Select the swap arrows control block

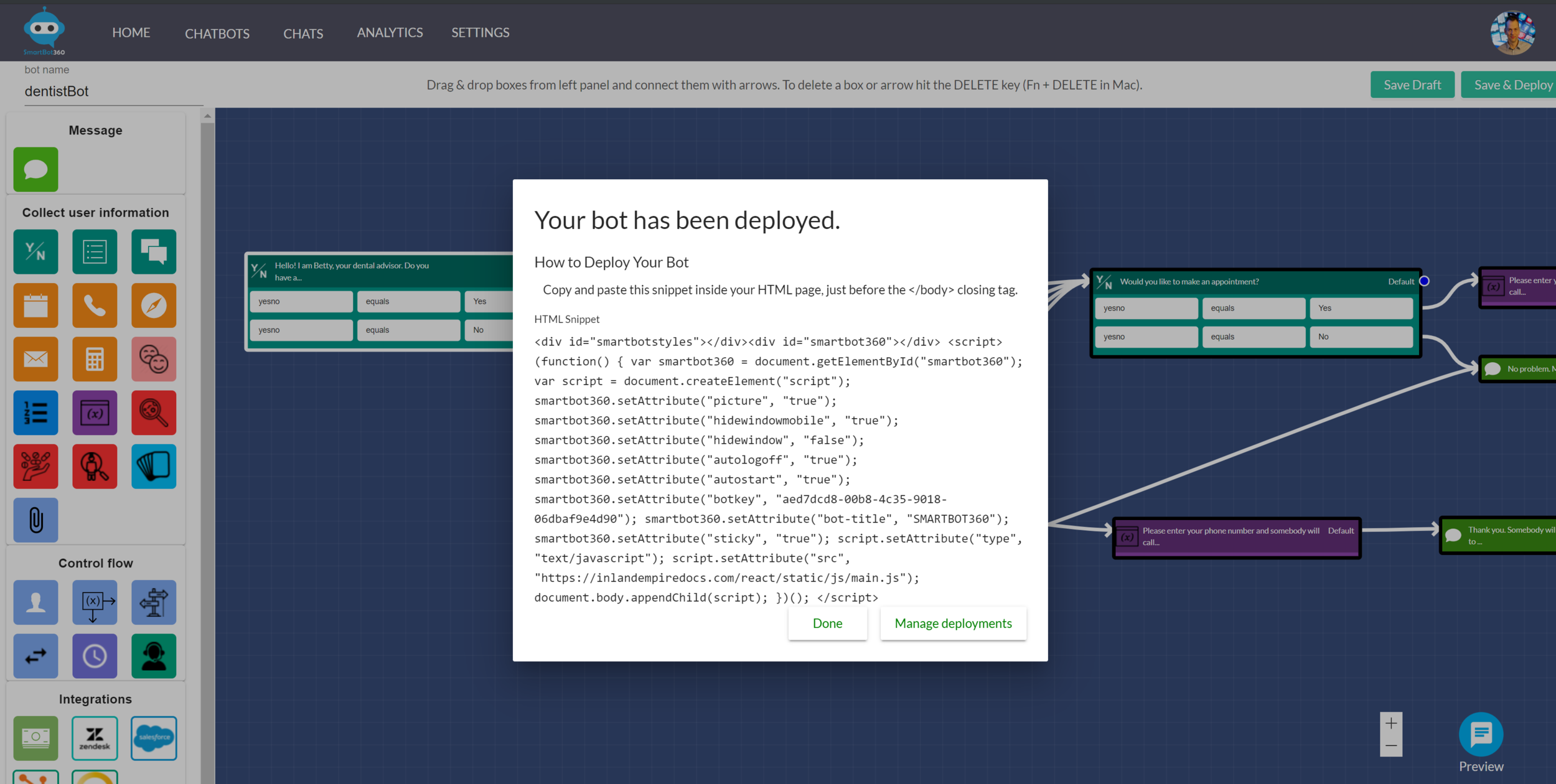coord(35,656)
